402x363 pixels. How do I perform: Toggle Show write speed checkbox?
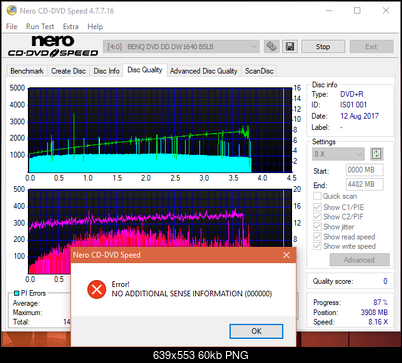coord(317,246)
